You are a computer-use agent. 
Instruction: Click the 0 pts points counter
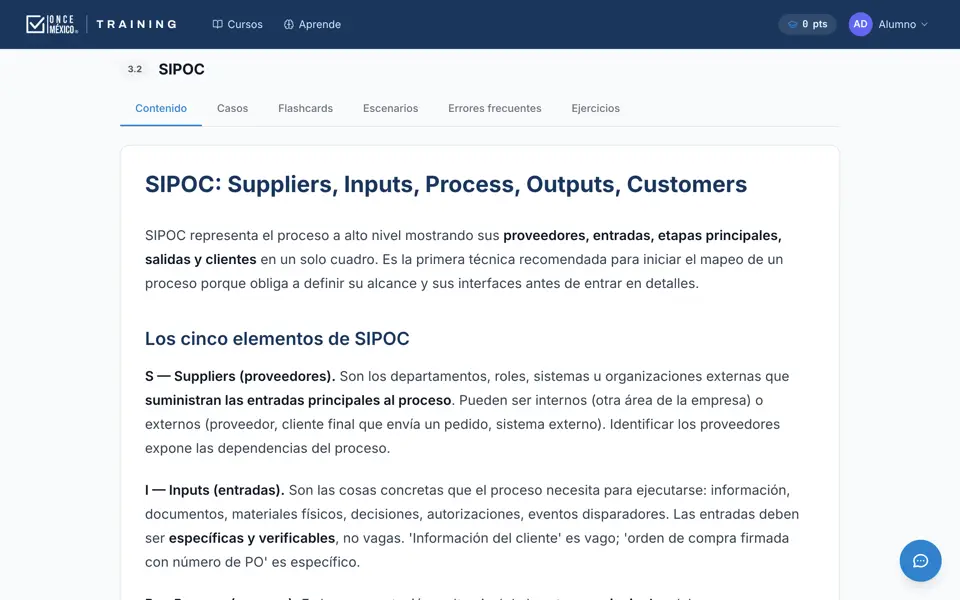[808, 24]
